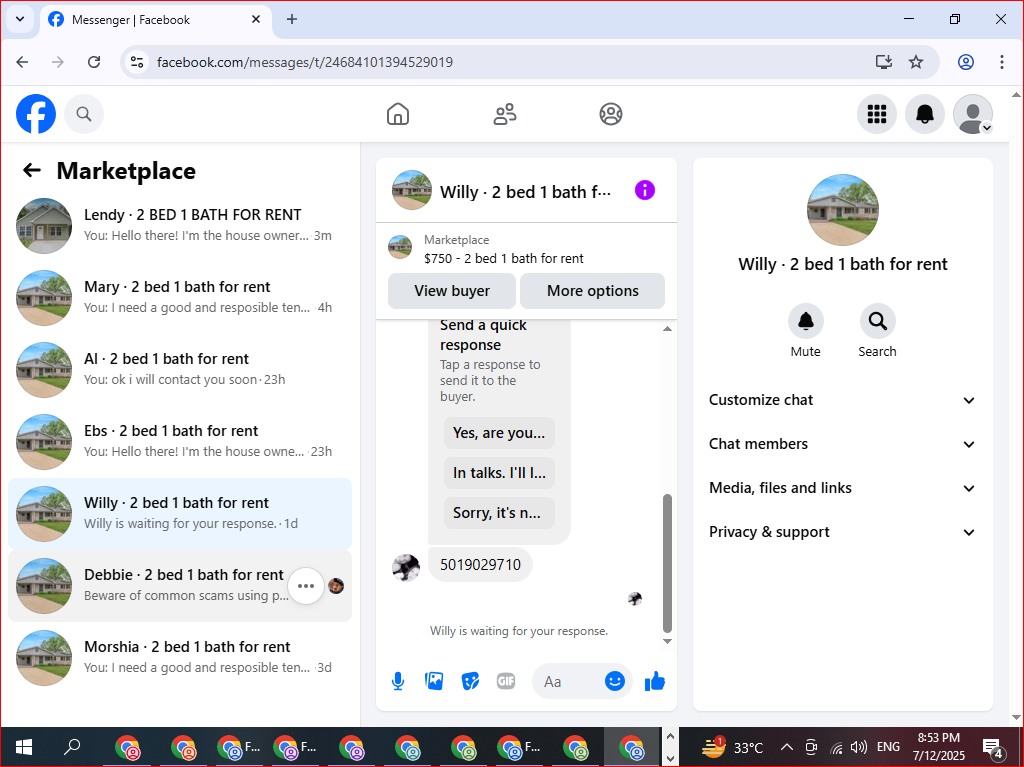Click the large house listing photo in info panel

click(842, 210)
